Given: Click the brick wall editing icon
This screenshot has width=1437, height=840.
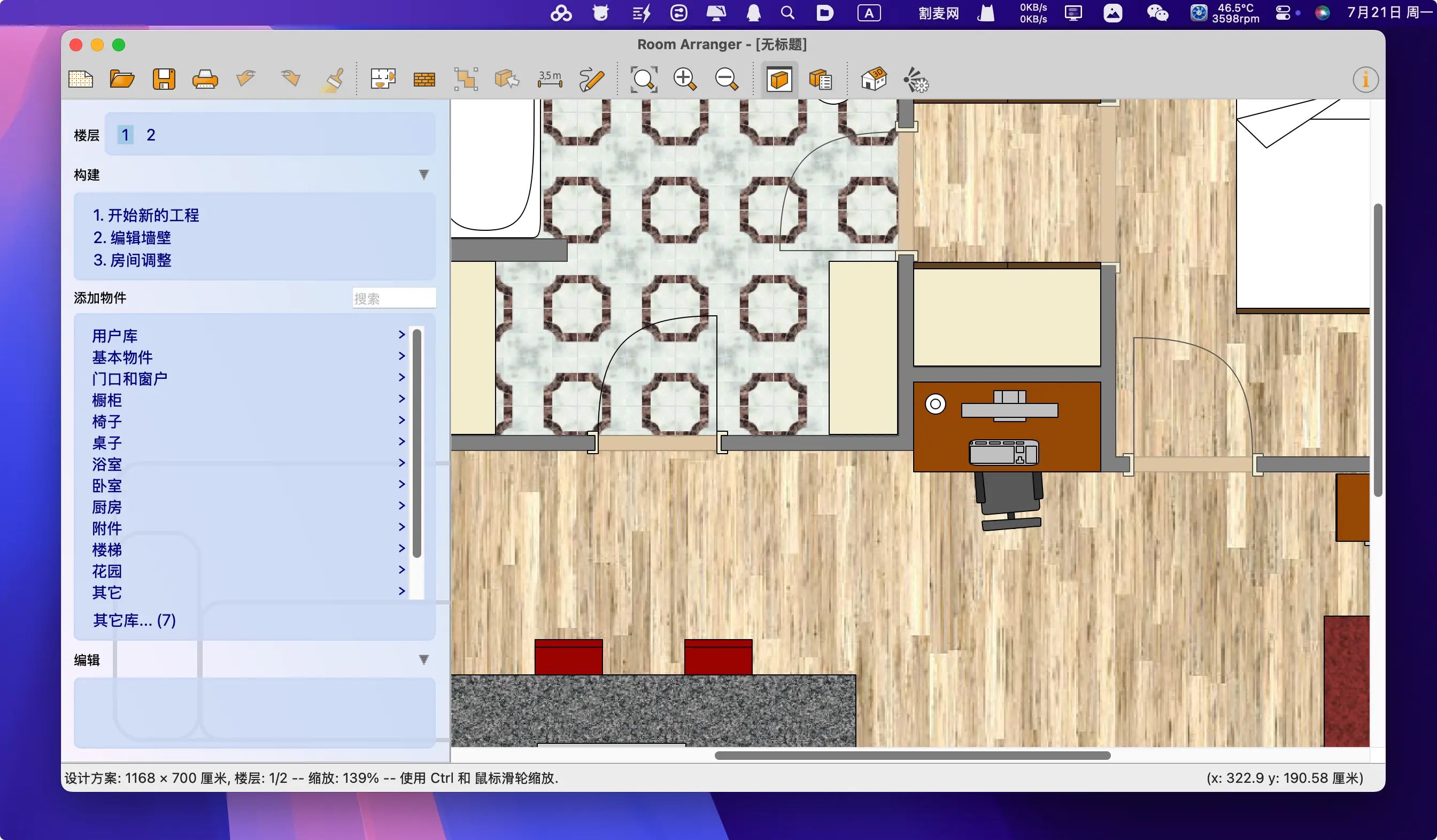Looking at the screenshot, I should point(424,79).
